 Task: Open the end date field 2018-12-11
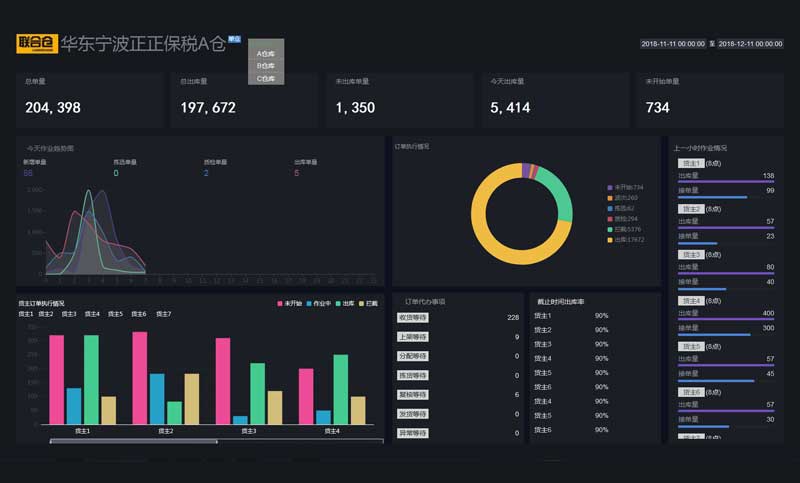750,44
